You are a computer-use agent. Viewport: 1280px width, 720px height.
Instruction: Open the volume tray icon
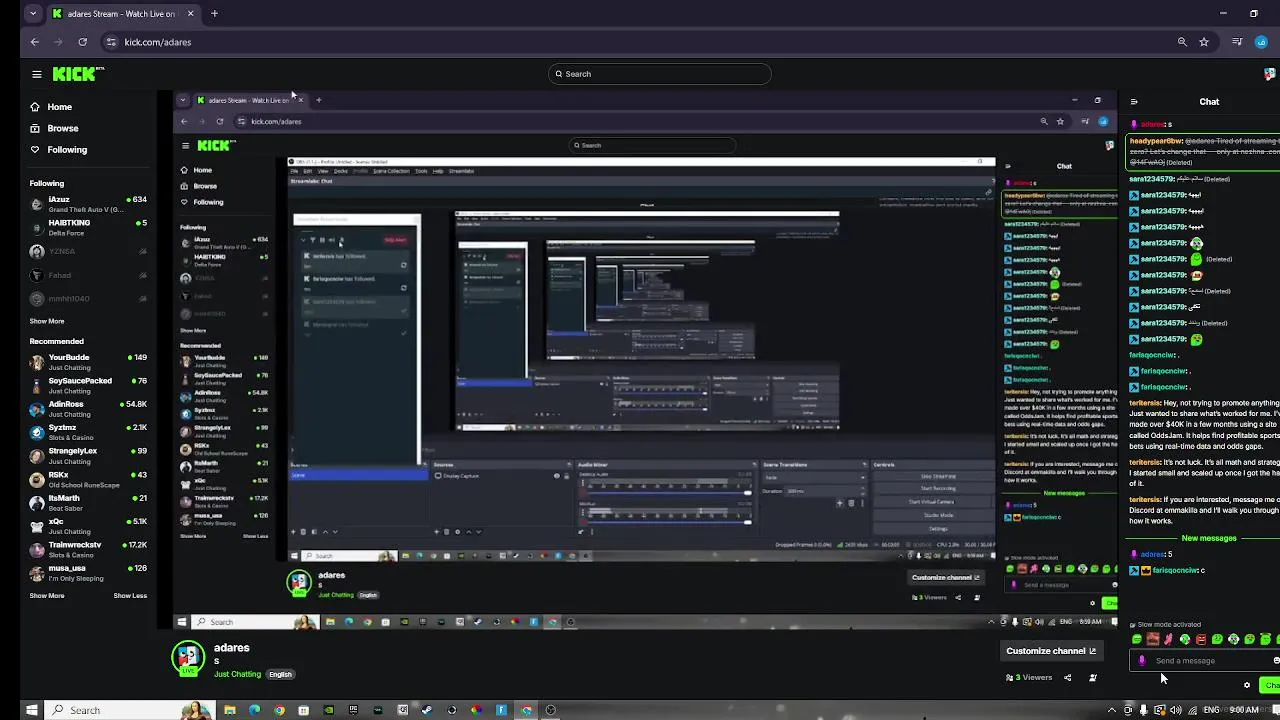pyautogui.click(x=1175, y=710)
